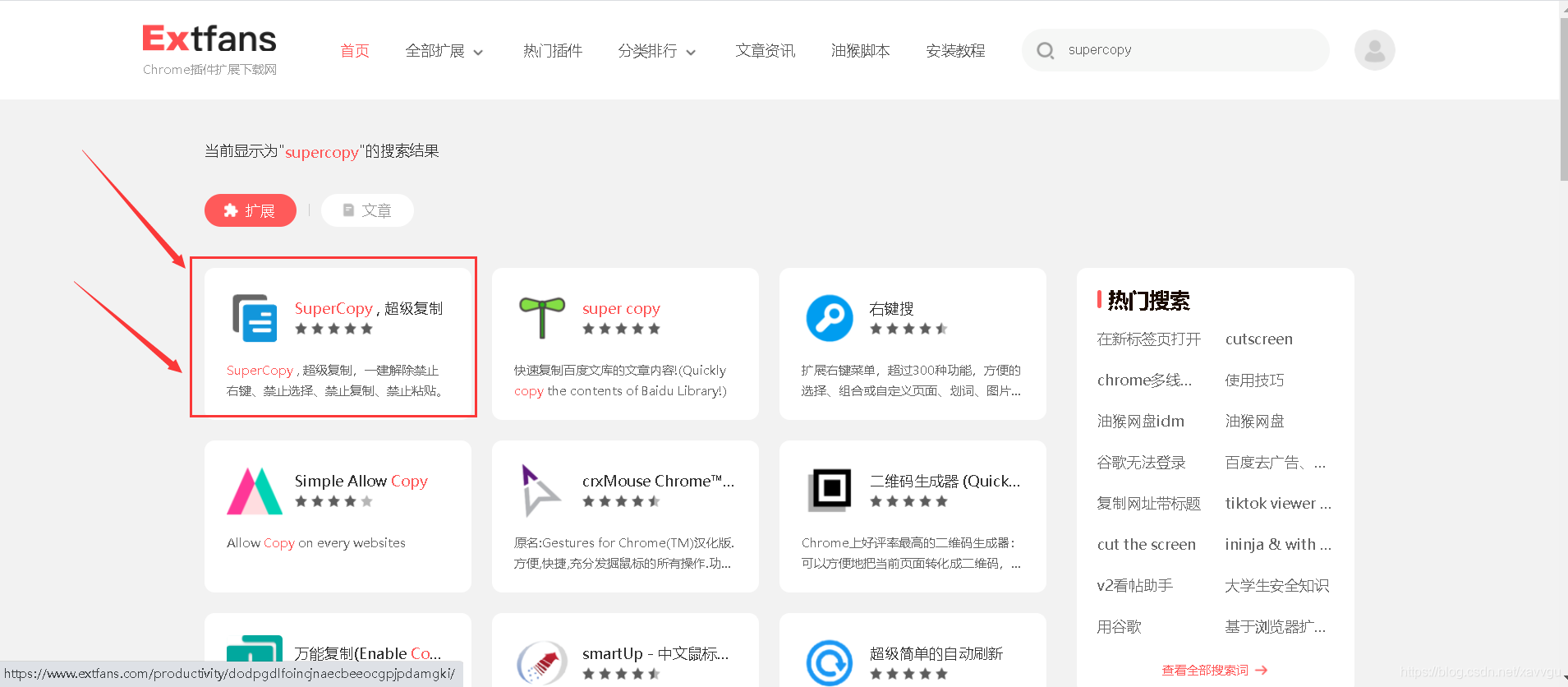
Task: Click hot search 复制网址带标题
Action: pos(1149,504)
